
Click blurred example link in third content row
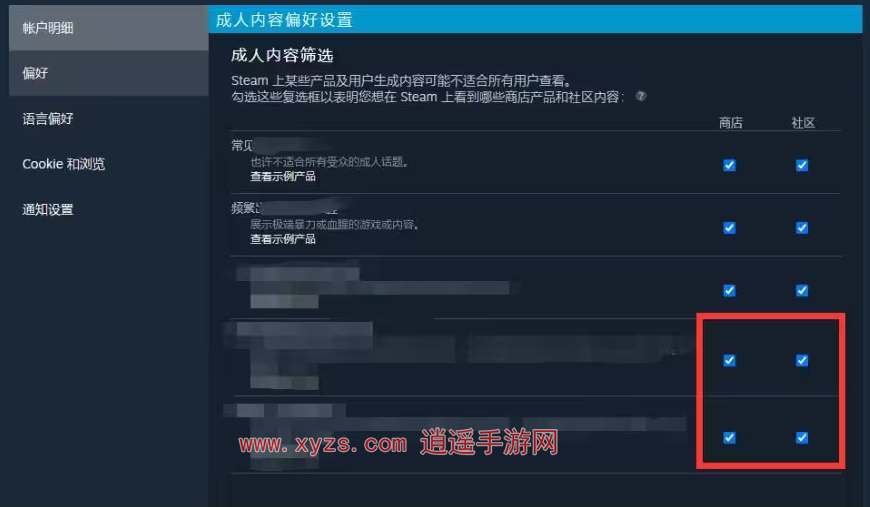tap(284, 302)
